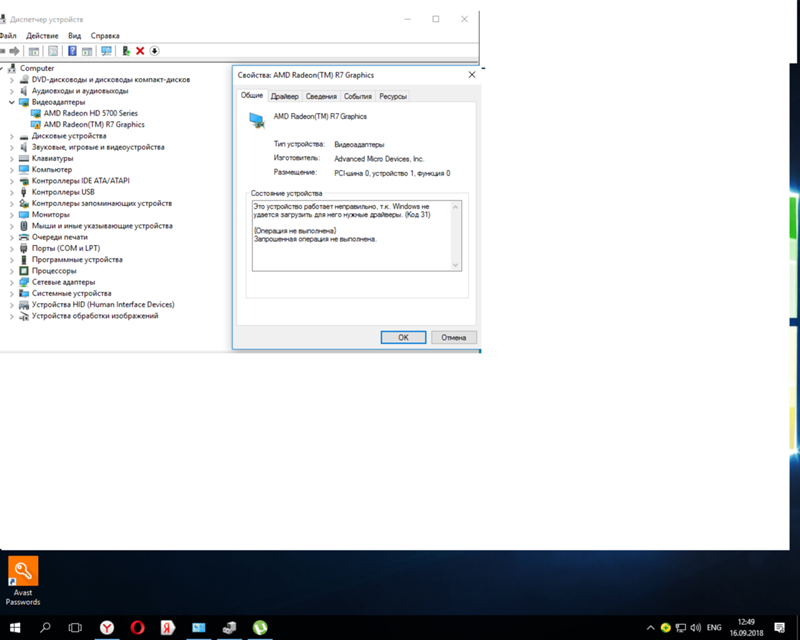
Task: Show hidden system tray icons
Action: coord(651,628)
